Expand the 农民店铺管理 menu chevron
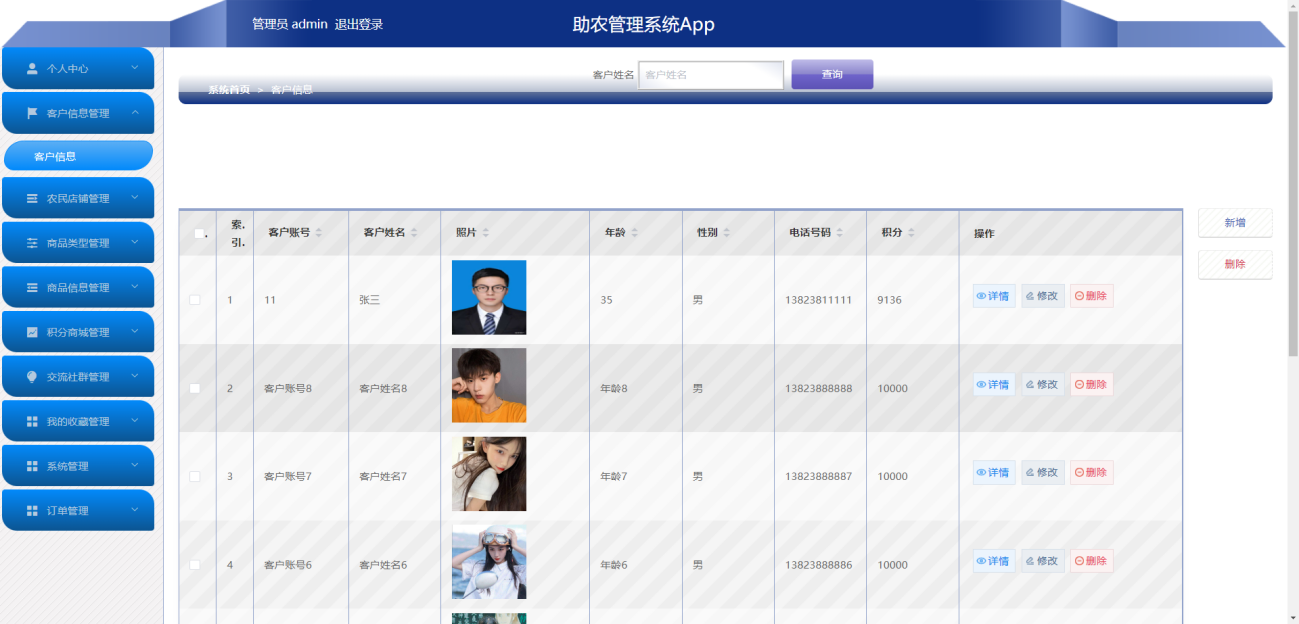 (135, 198)
